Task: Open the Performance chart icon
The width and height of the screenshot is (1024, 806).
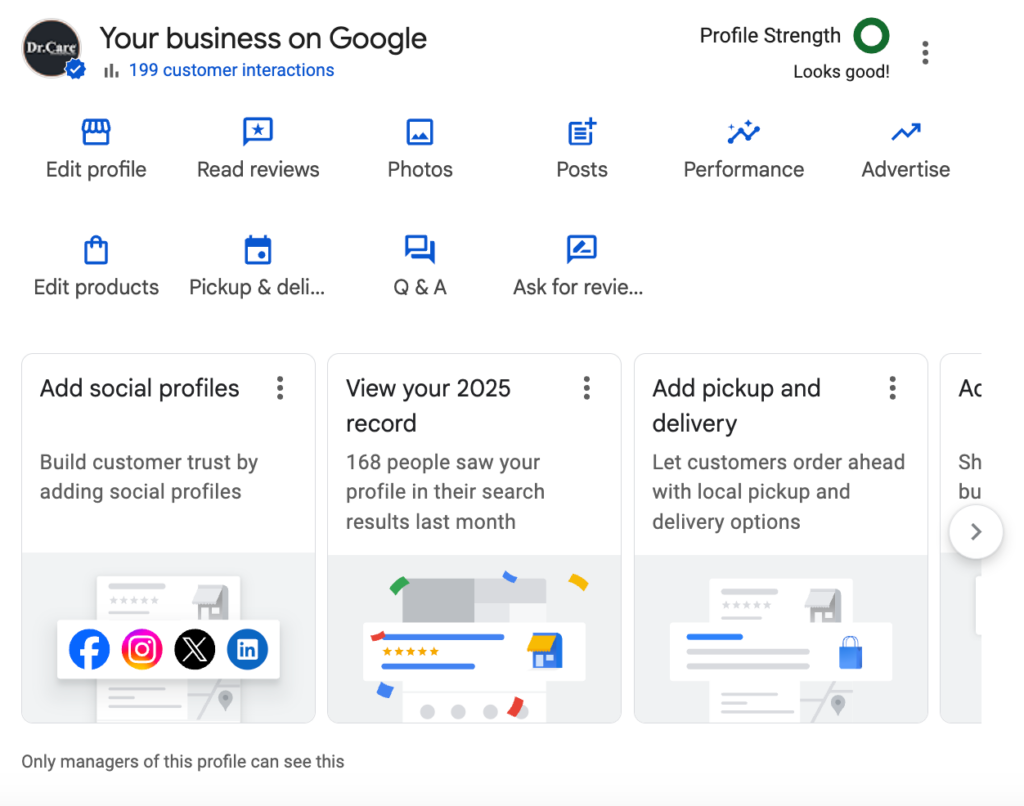Action: pos(743,132)
